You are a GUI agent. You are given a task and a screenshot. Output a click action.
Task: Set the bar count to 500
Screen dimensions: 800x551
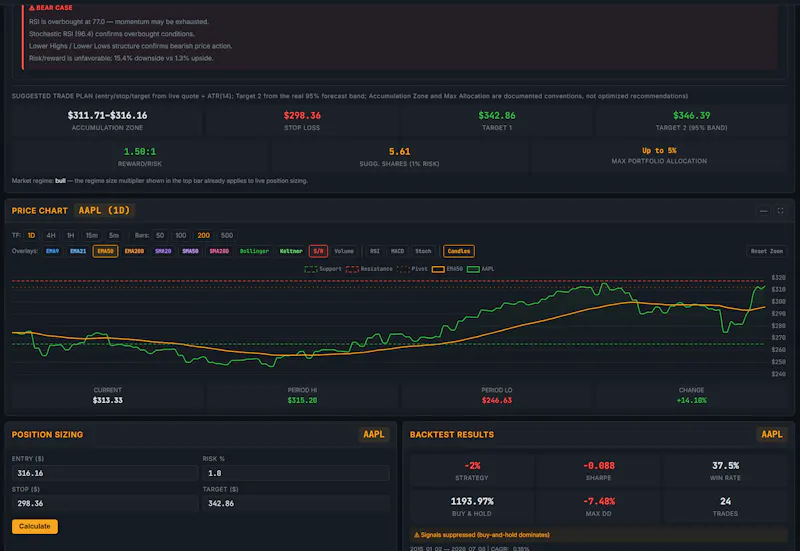(x=227, y=235)
